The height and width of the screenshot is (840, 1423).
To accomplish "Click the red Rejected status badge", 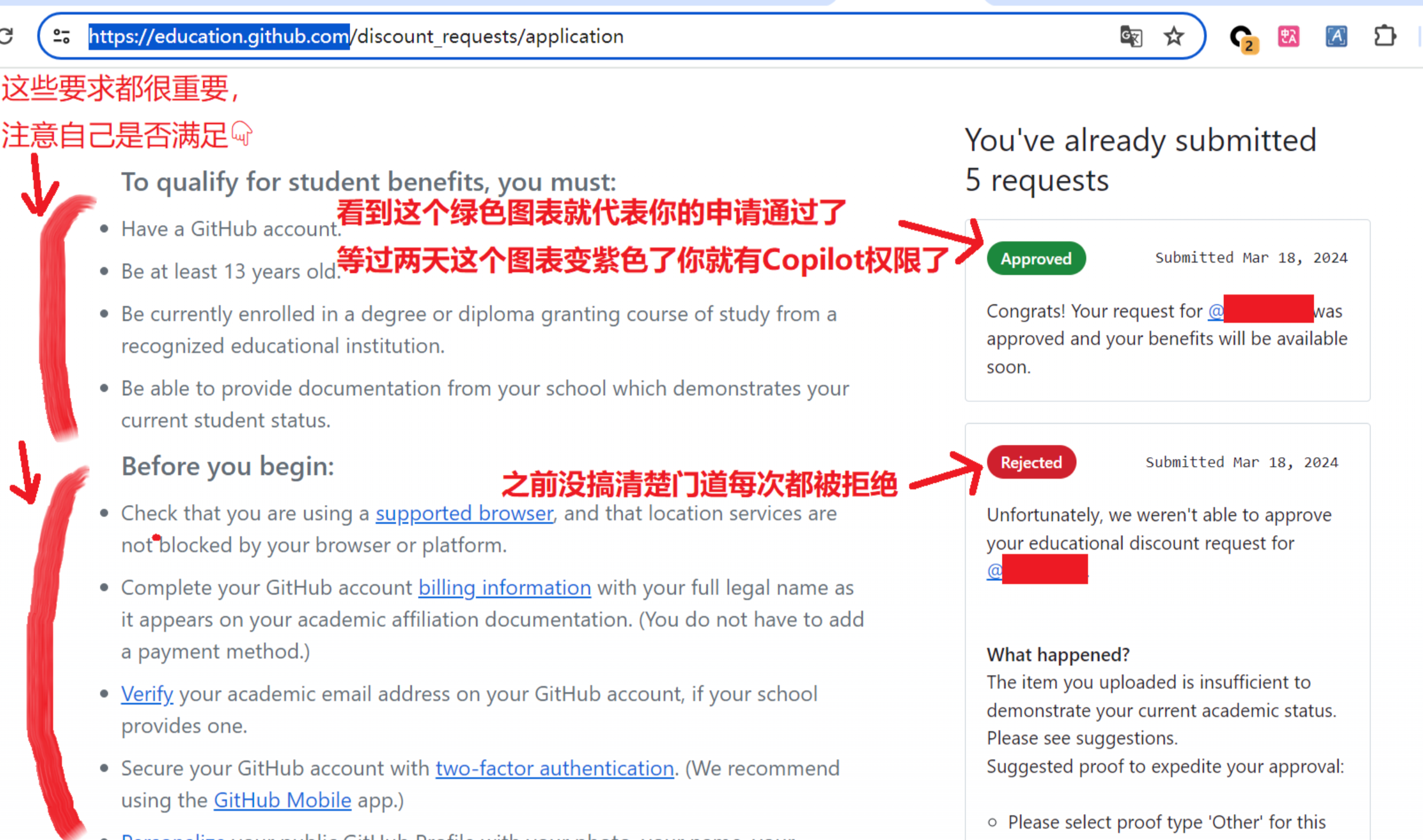I will pos(1031,462).
